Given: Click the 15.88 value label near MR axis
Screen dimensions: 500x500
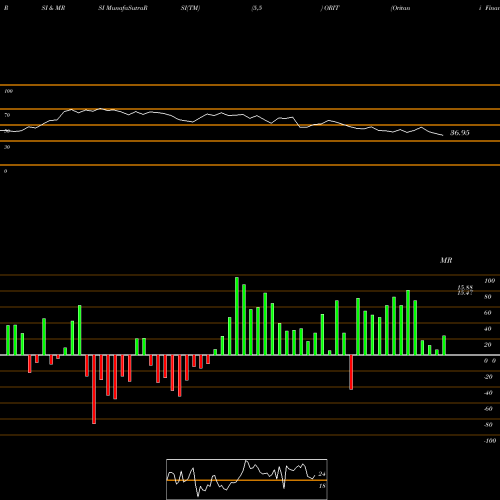Looking at the screenshot, I should (465, 288).
